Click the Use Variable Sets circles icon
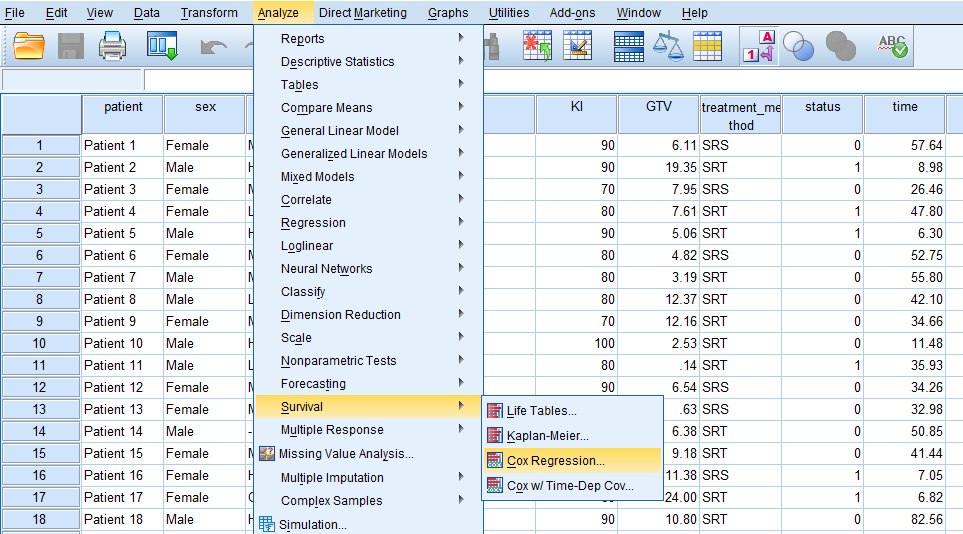 [x=798, y=47]
